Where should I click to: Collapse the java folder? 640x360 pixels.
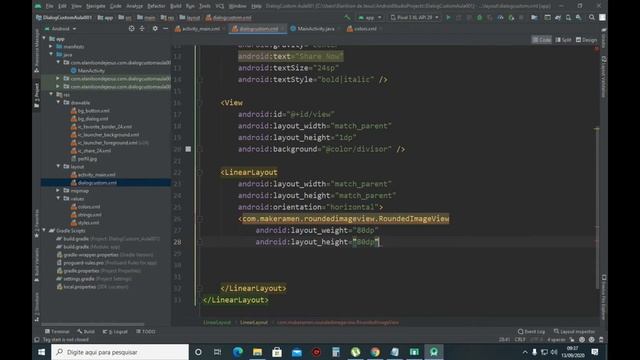pos(51,54)
